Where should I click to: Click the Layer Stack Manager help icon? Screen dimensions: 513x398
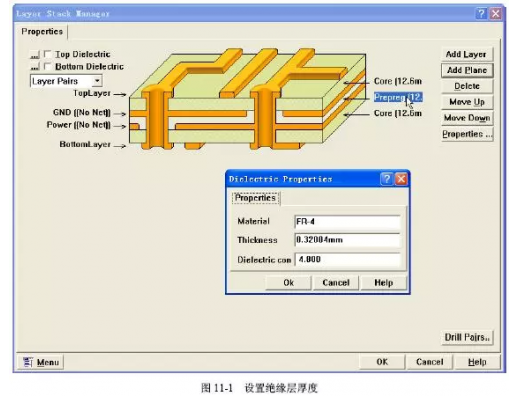[481, 13]
